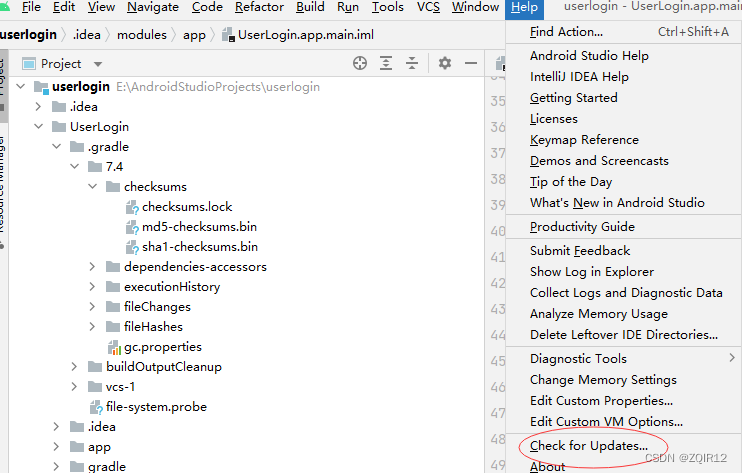Open the View menu
This screenshot has width=742, height=473.
pos(101,7)
